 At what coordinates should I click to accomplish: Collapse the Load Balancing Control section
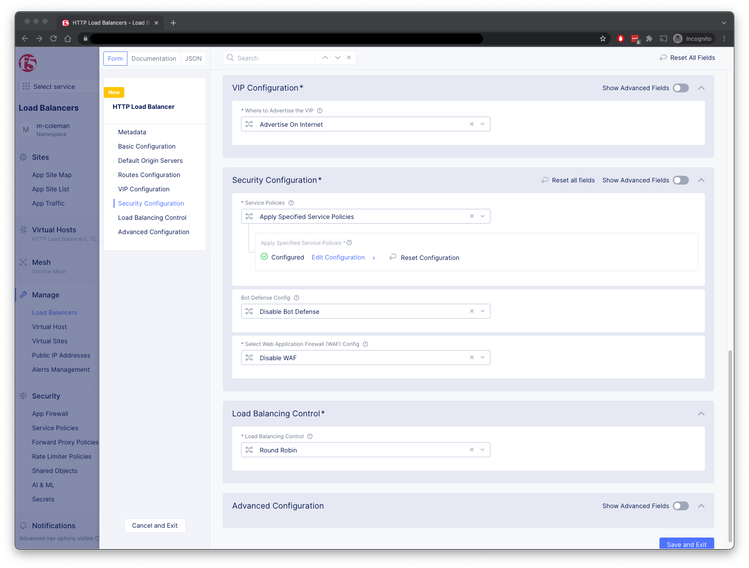pyautogui.click(x=701, y=414)
